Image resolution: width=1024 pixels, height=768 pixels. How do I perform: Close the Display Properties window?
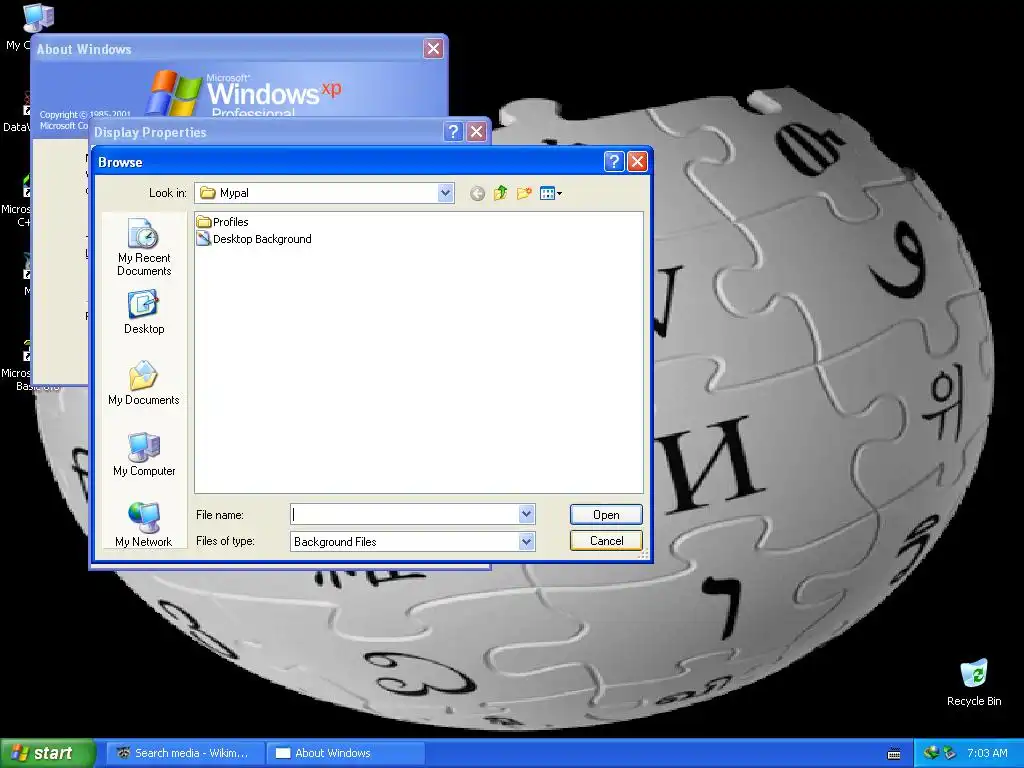click(477, 132)
